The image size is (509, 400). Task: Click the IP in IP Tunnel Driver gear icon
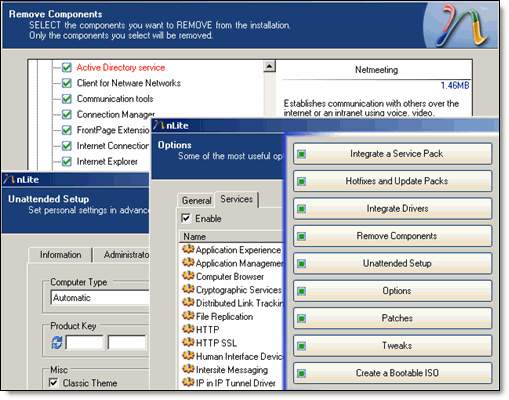click(x=188, y=382)
